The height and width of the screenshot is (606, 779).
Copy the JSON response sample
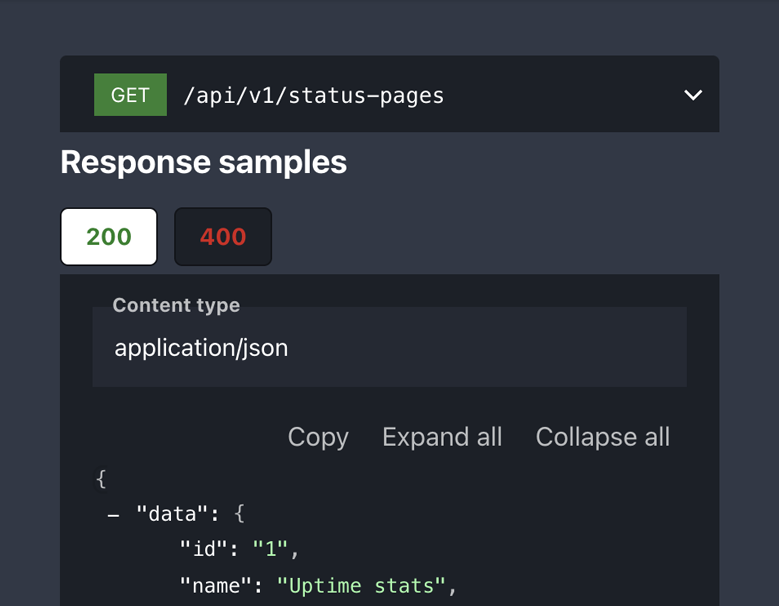(x=318, y=437)
